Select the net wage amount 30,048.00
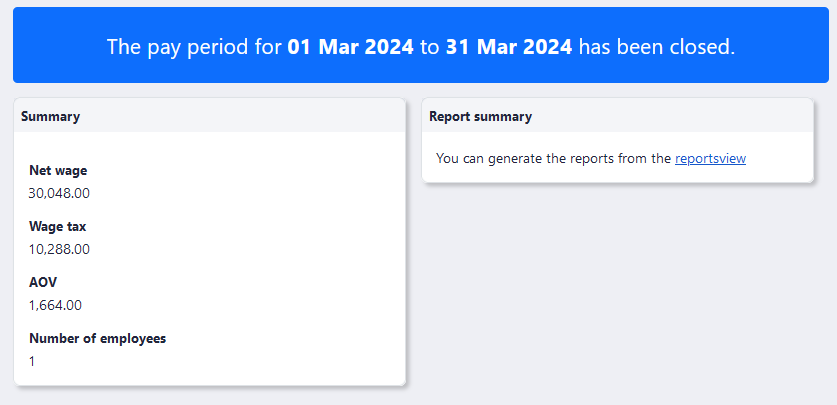 pyautogui.click(x=59, y=193)
